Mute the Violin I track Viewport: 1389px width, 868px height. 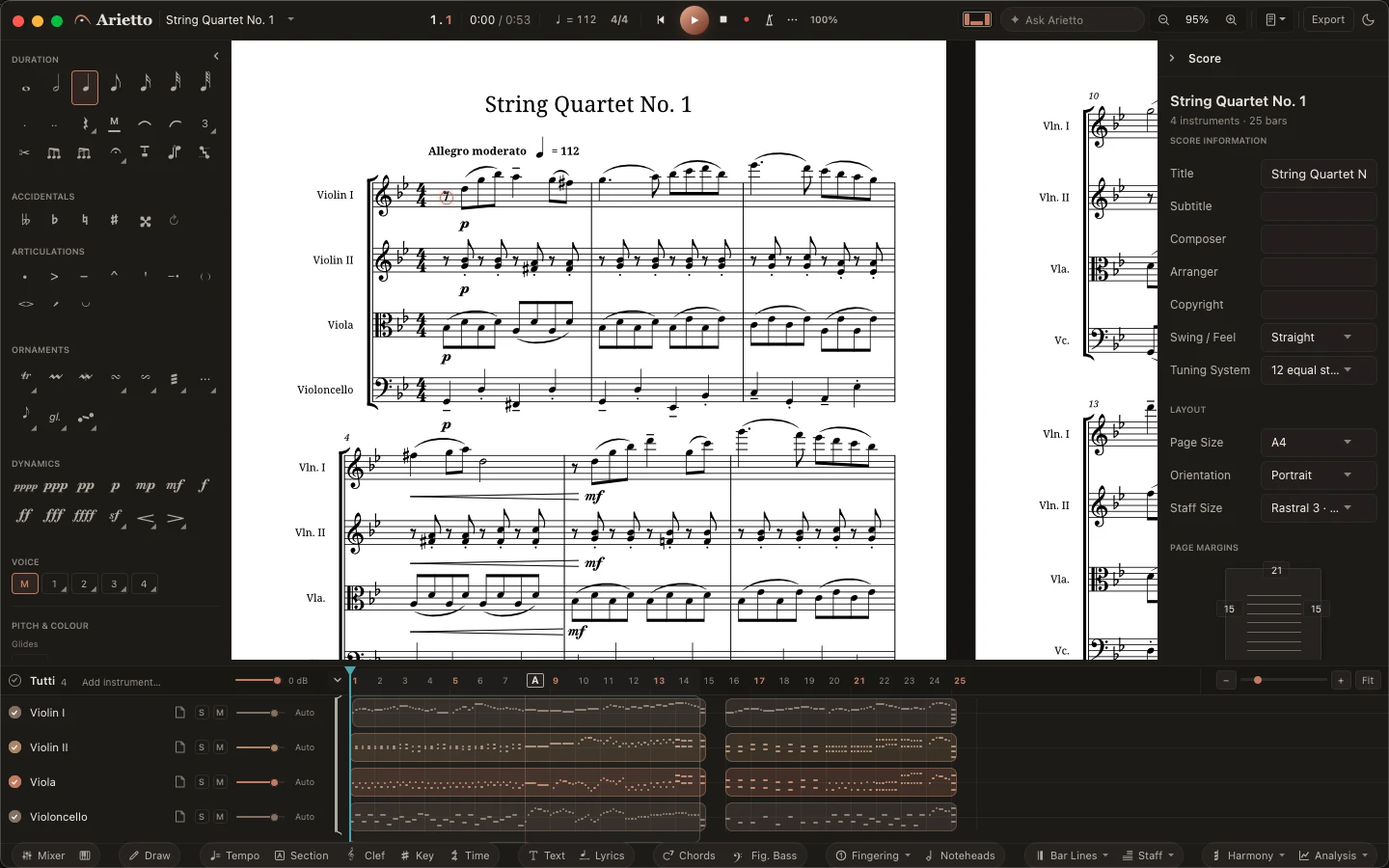pyautogui.click(x=220, y=713)
